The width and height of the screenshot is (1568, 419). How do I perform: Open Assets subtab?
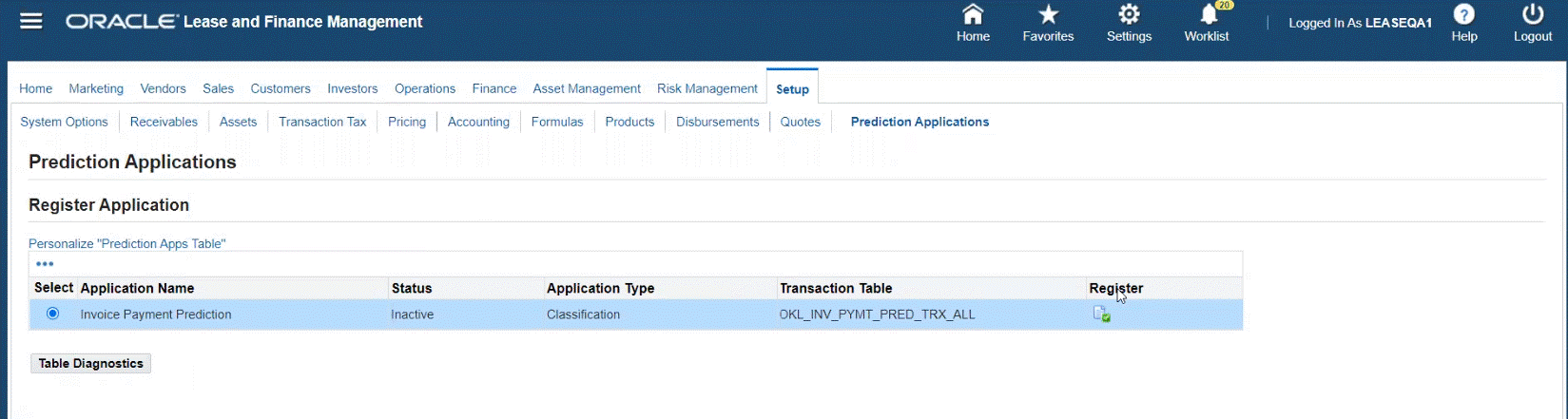pos(238,122)
